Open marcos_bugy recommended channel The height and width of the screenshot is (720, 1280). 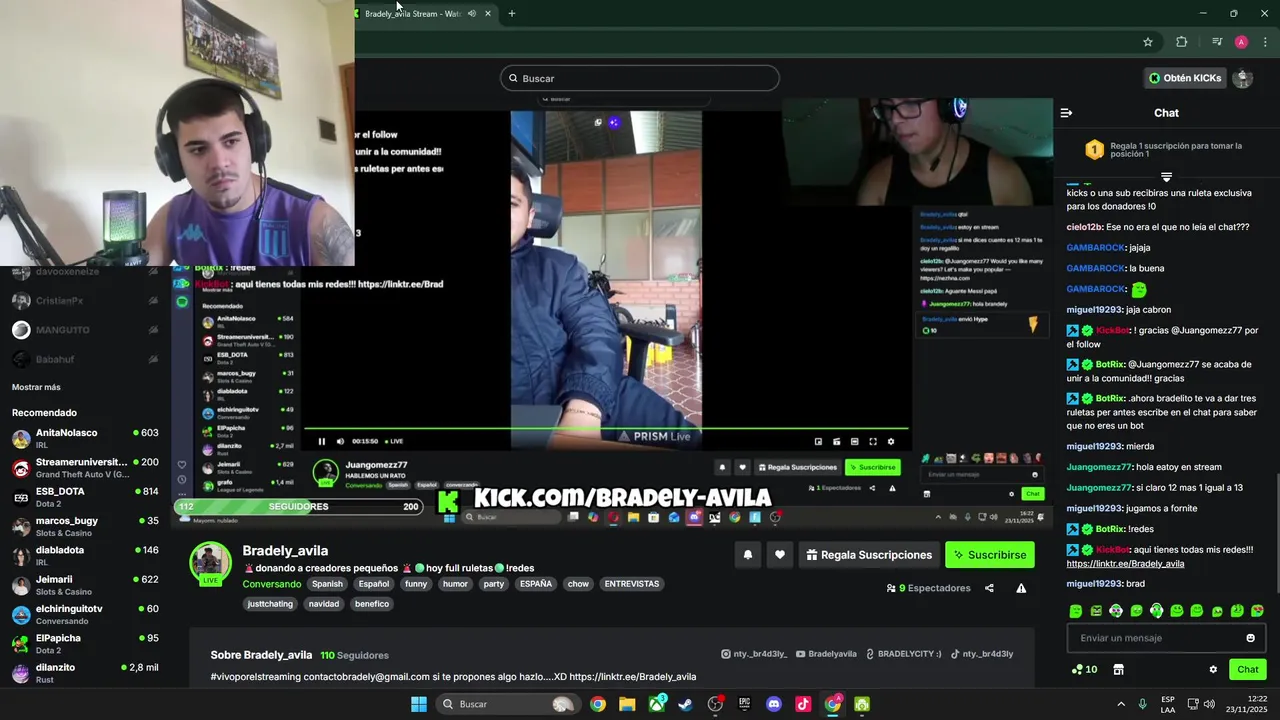click(85, 526)
